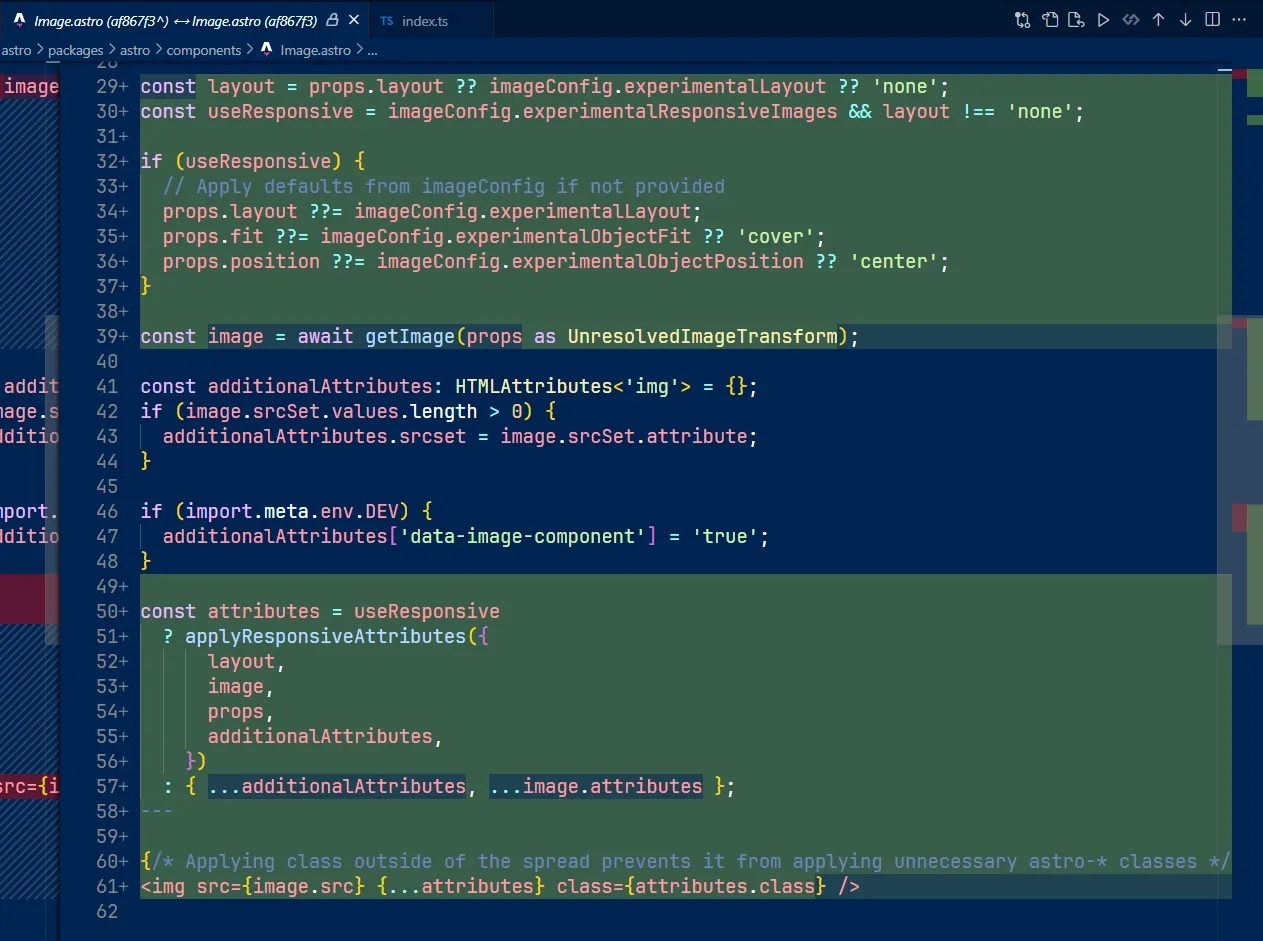Expand the Image.astro breadcrumb item
This screenshot has height=941, width=1263.
point(314,50)
